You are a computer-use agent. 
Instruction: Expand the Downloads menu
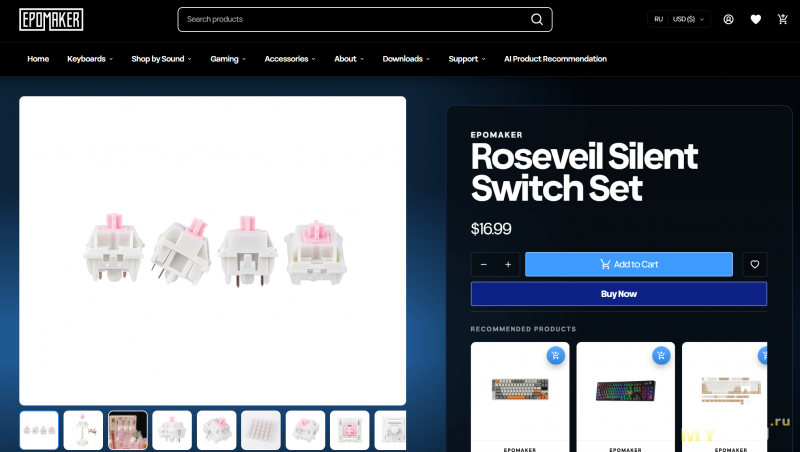pyautogui.click(x=406, y=59)
